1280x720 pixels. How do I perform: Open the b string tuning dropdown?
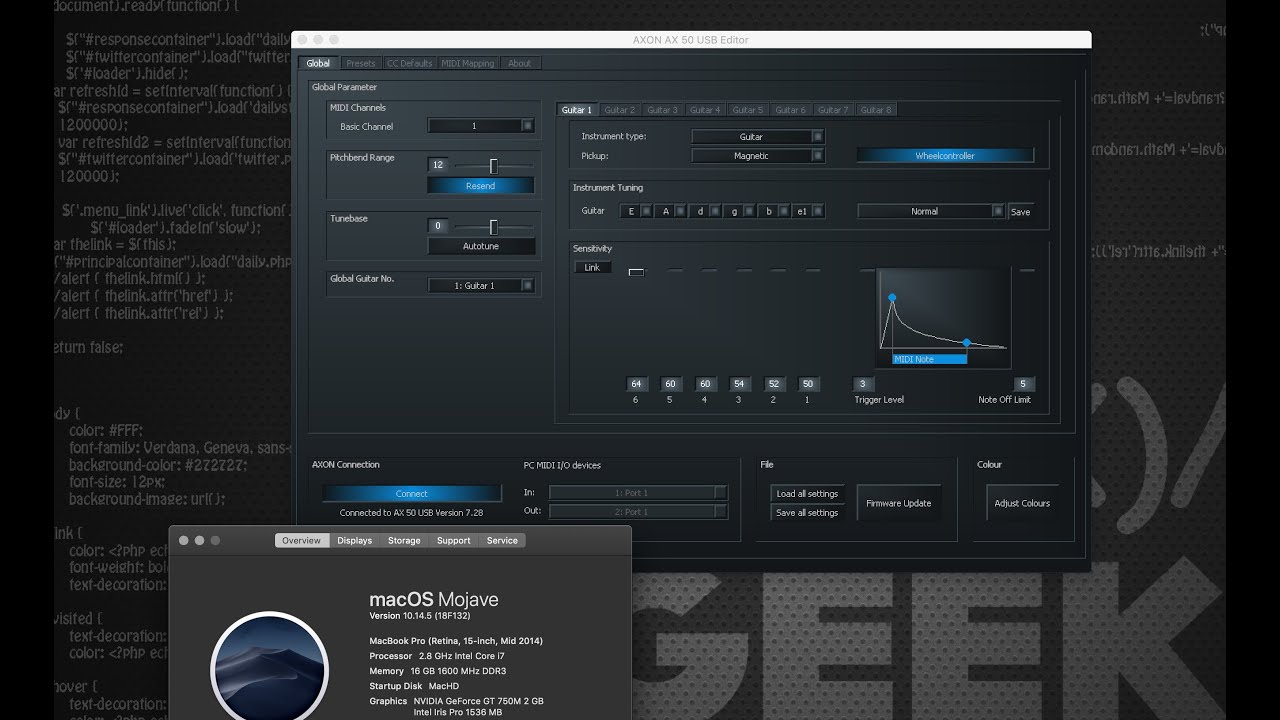pyautogui.click(x=774, y=211)
